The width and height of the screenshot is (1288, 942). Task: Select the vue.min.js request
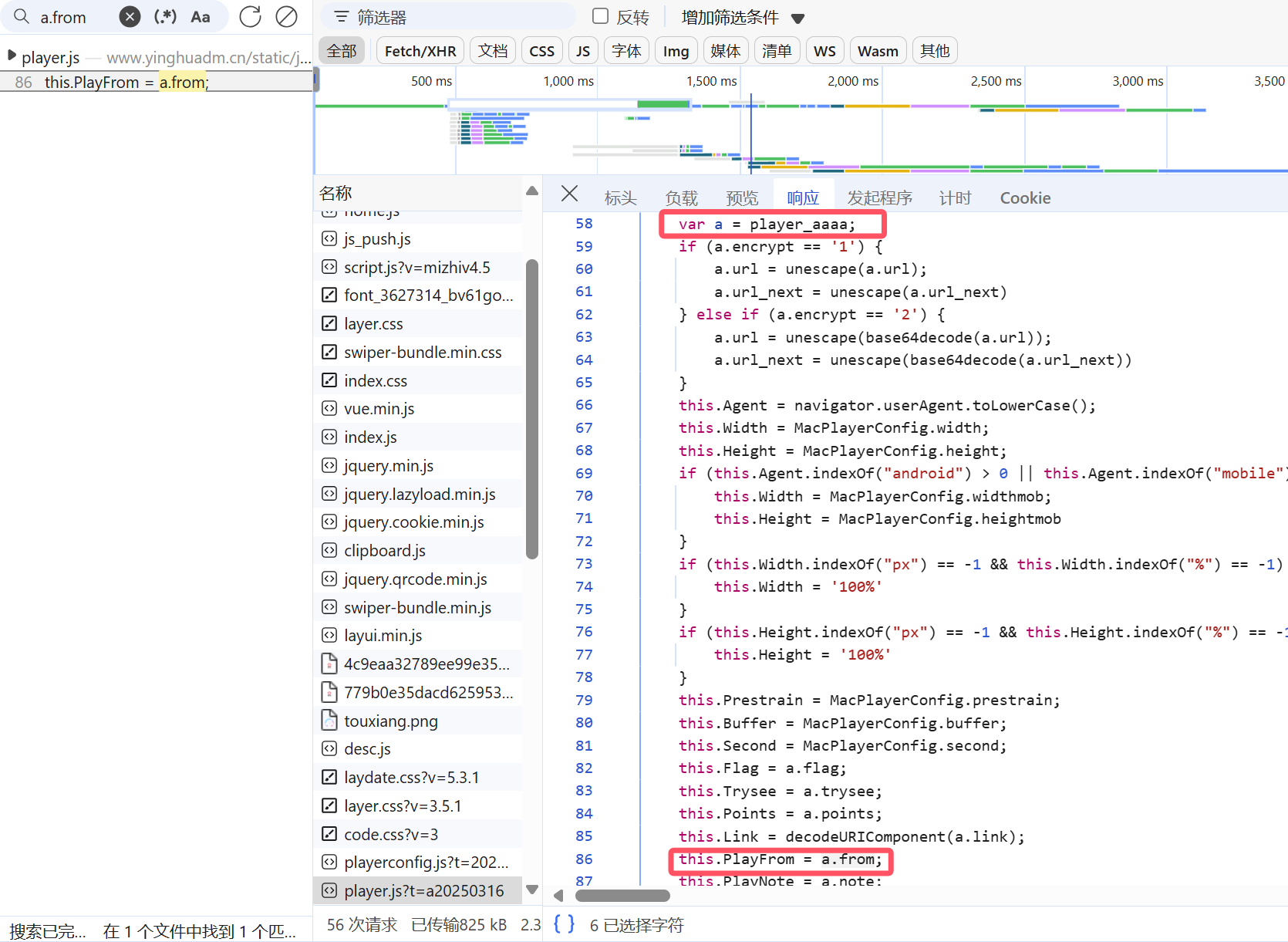tap(379, 409)
